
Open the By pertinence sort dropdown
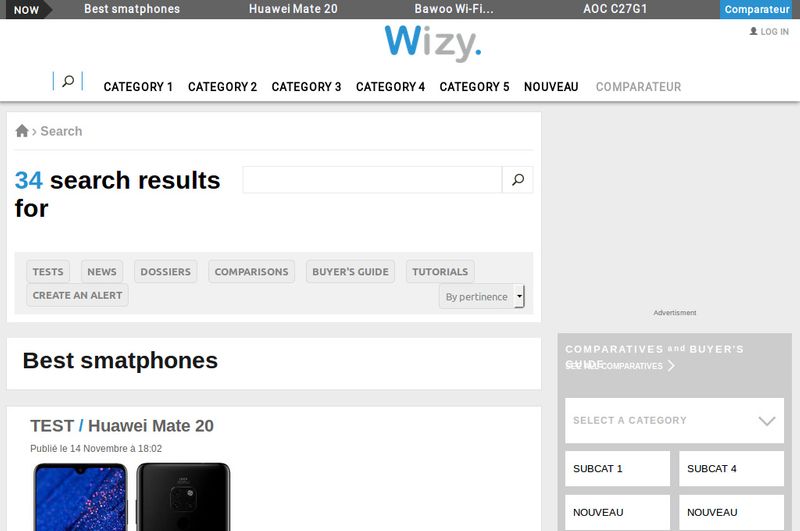tap(481, 296)
